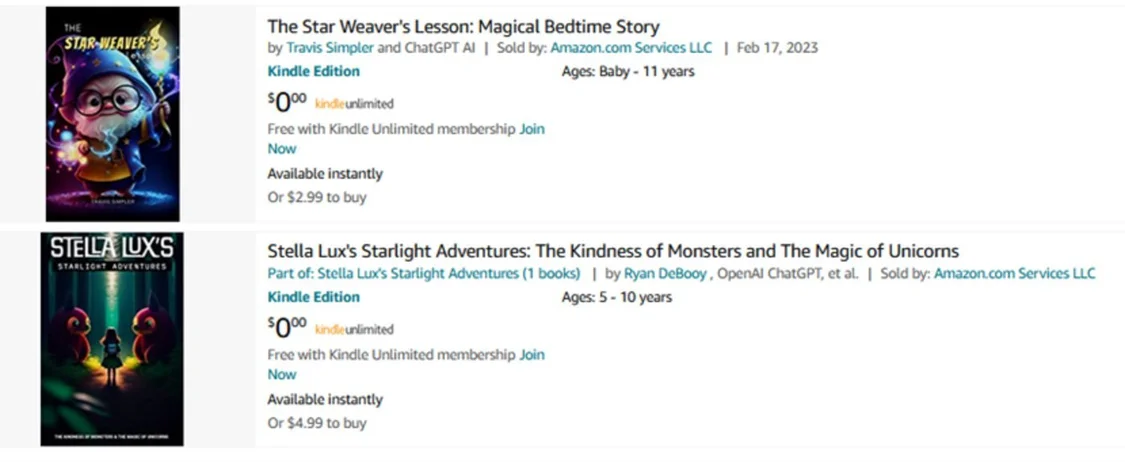Join Now for Kindle Unlimited on first book
Viewport: 1125px width, 462px height.
(532, 129)
